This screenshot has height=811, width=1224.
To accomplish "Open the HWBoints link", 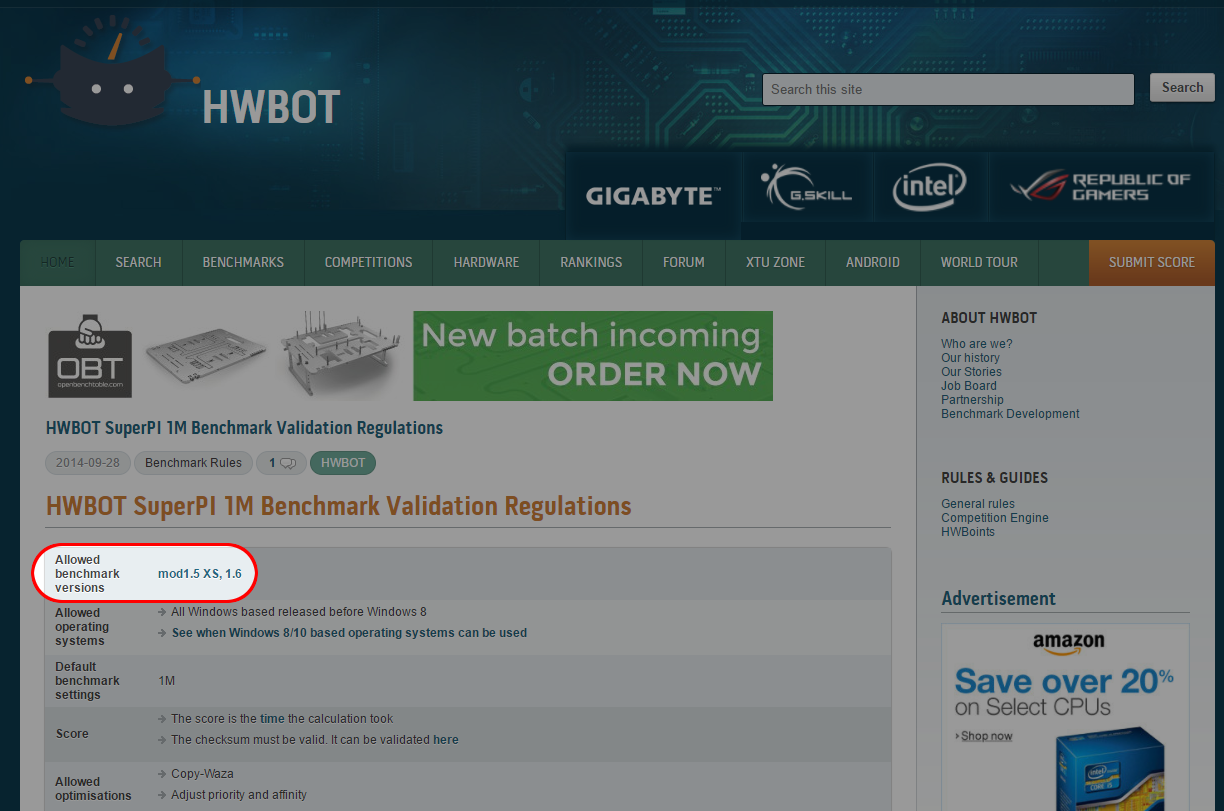I will click(968, 532).
